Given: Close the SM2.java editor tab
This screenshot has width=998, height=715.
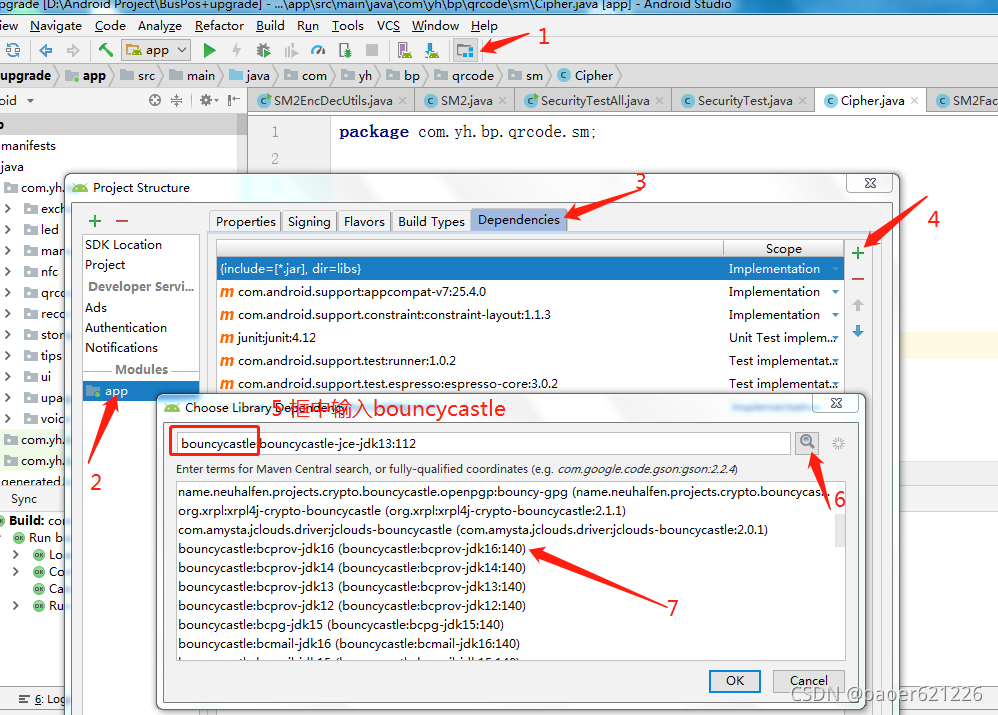Looking at the screenshot, I should tap(503, 101).
